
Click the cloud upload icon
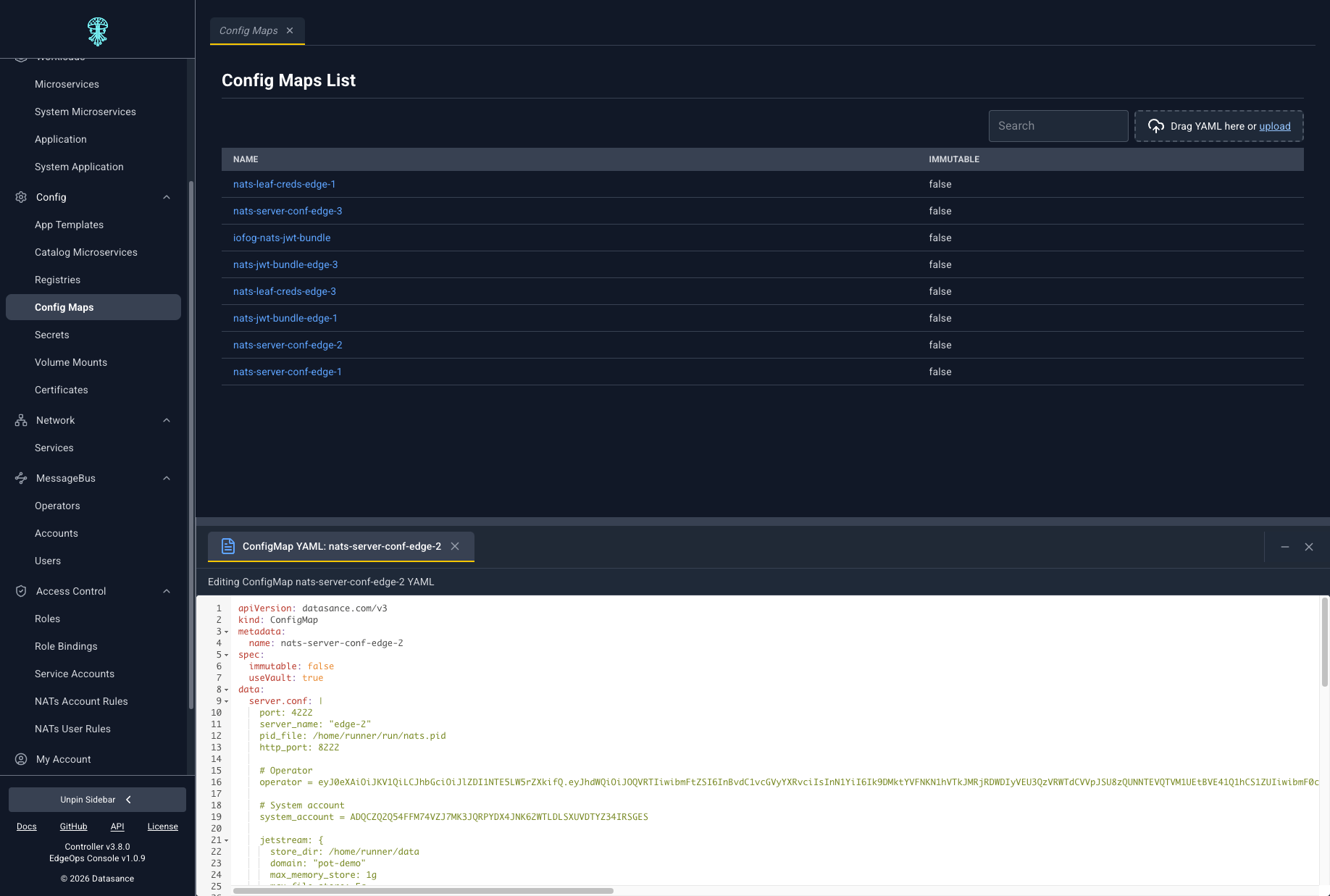tap(1156, 126)
